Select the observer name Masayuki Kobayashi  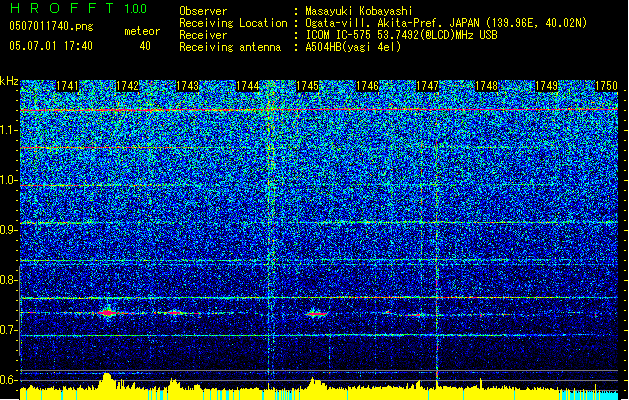point(359,11)
